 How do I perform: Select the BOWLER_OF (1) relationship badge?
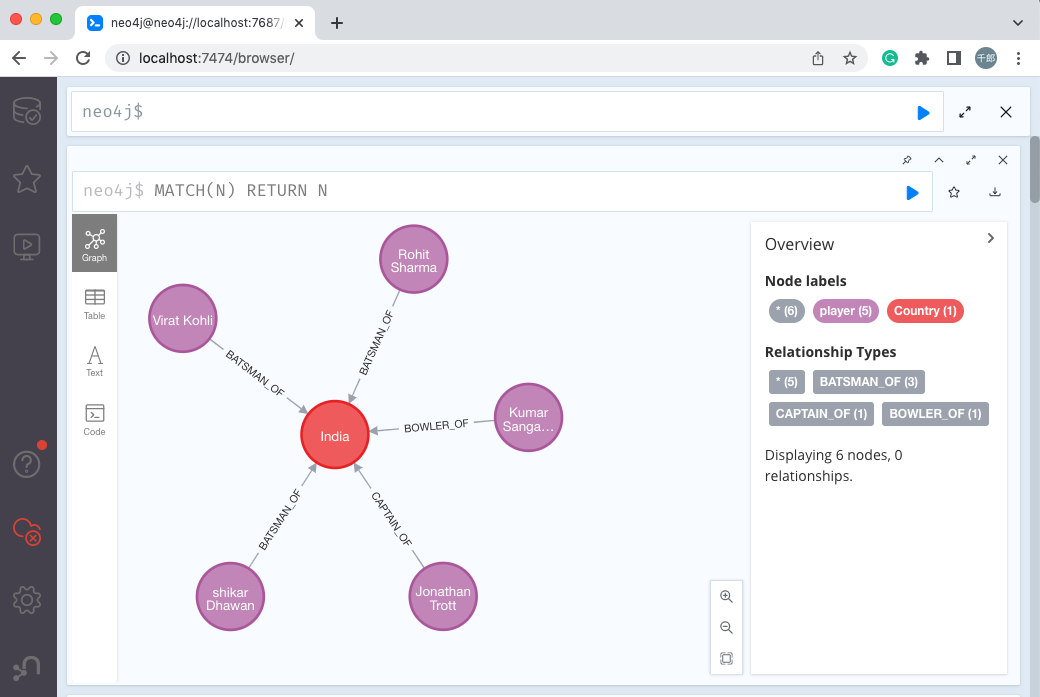pyautogui.click(x=935, y=414)
